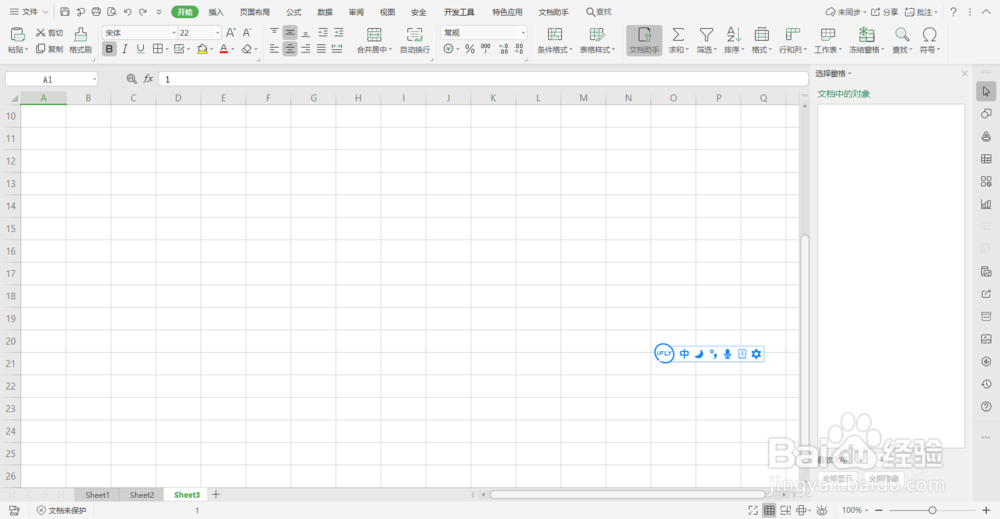Click the Doc Assistant (文档助手) ribbon button
Viewport: 1000px width, 519px height.
tap(644, 40)
